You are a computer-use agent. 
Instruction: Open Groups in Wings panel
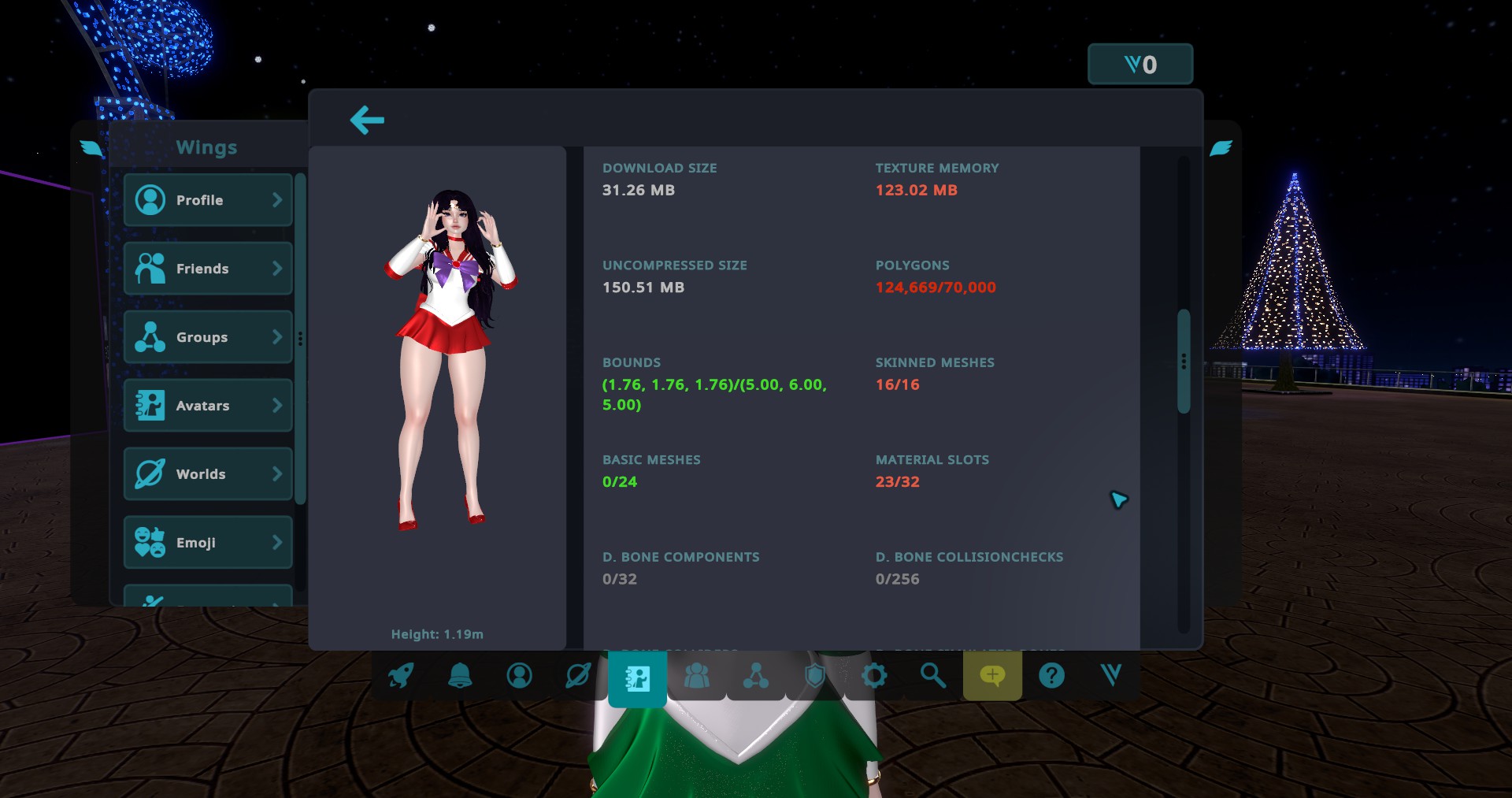pos(208,337)
